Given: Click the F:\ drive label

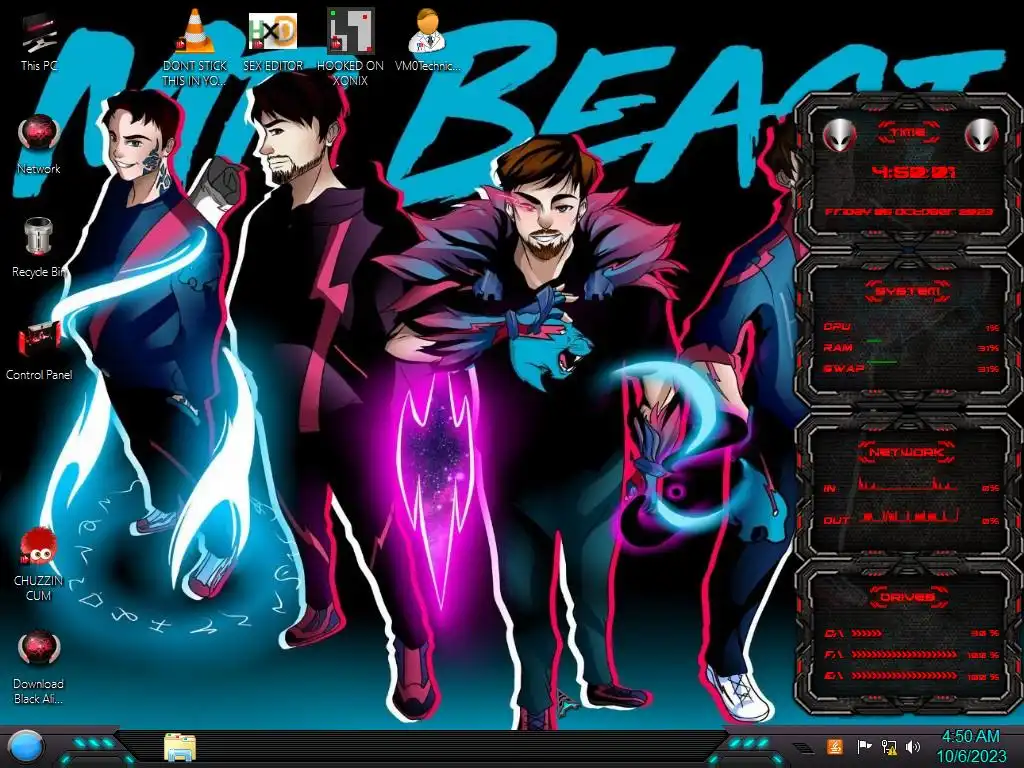Looking at the screenshot, I should coord(833,654).
